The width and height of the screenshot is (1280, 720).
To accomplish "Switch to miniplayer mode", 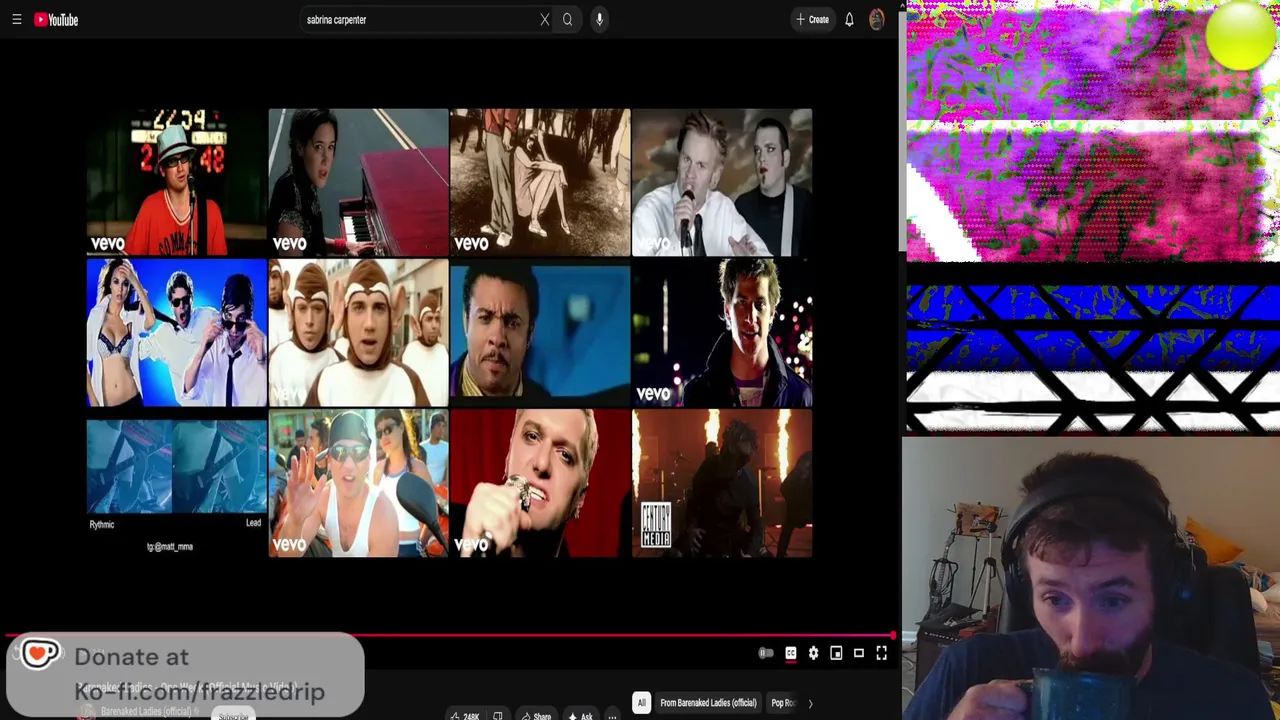I will pyautogui.click(x=836, y=653).
